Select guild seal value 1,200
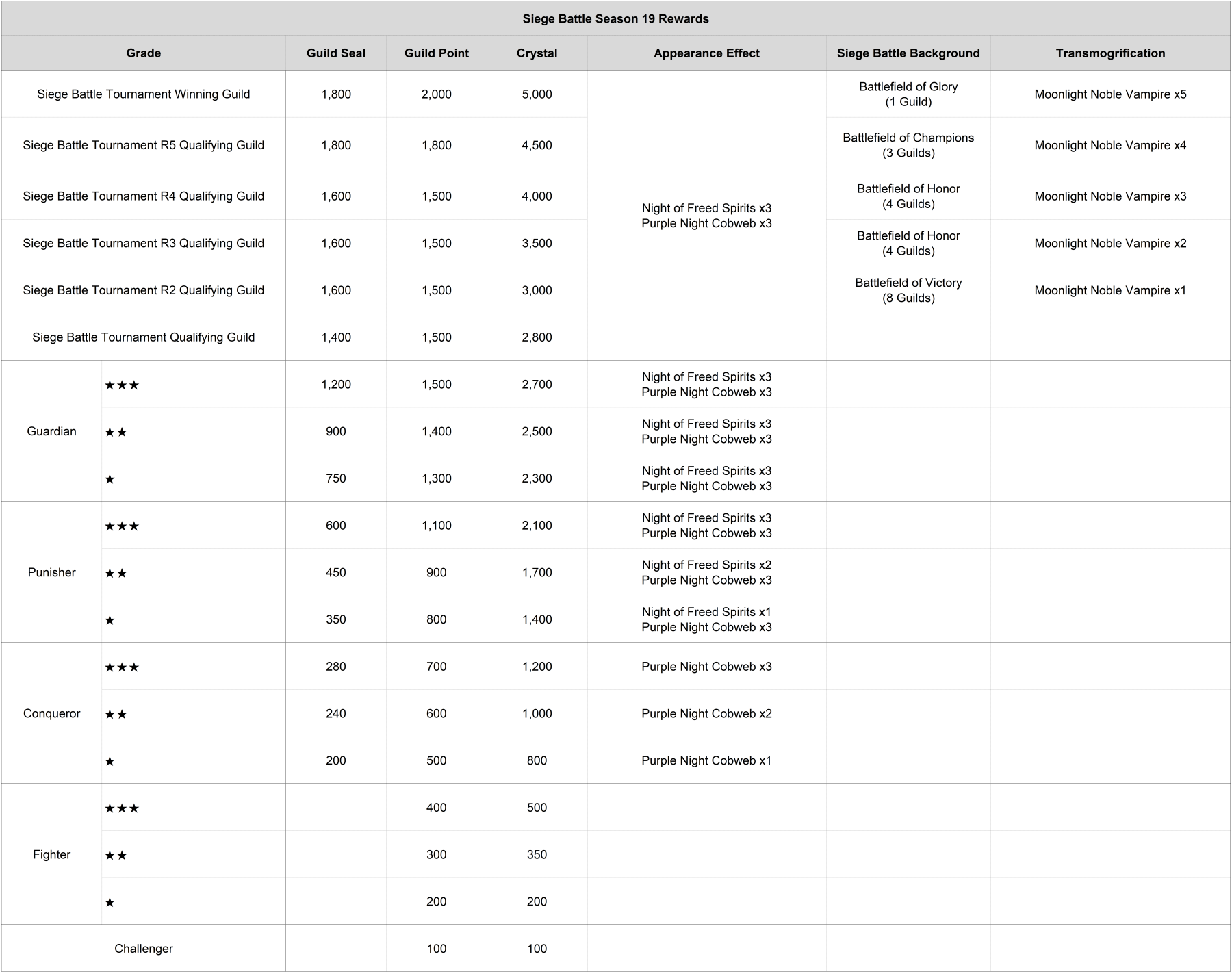 (x=336, y=385)
